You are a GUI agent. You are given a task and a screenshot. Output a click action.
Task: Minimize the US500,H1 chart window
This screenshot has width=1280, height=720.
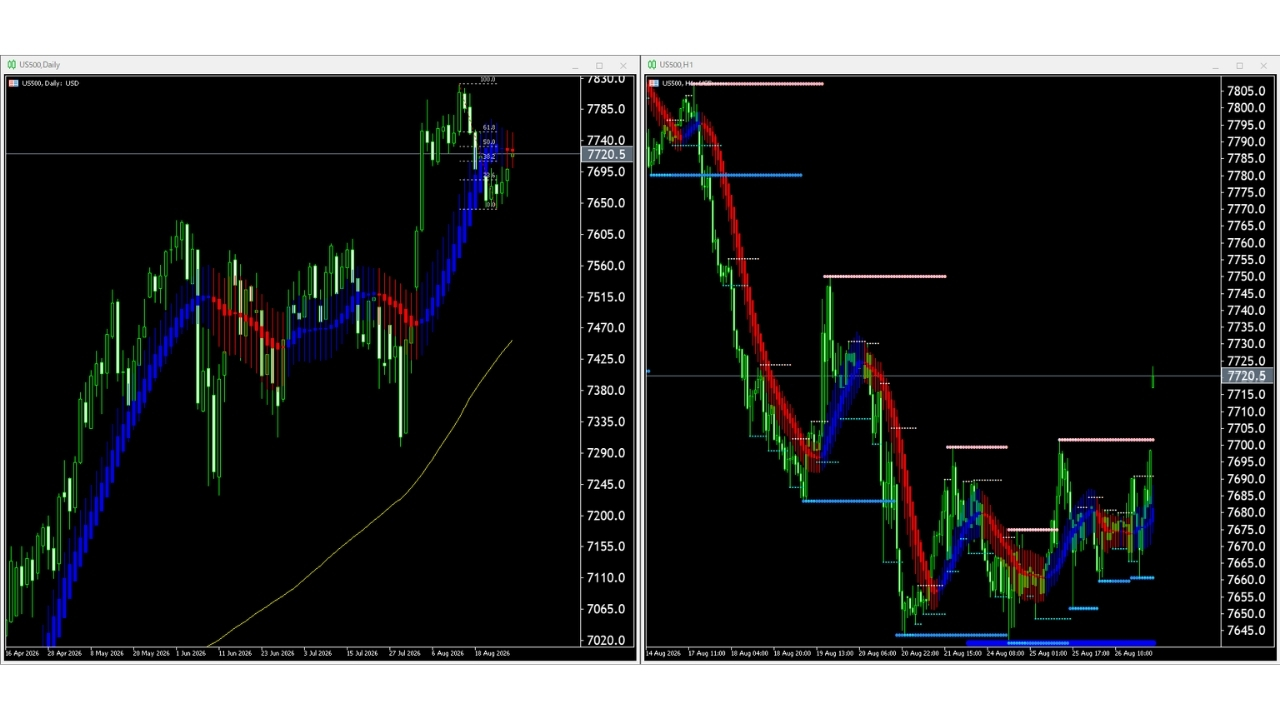pos(1215,66)
